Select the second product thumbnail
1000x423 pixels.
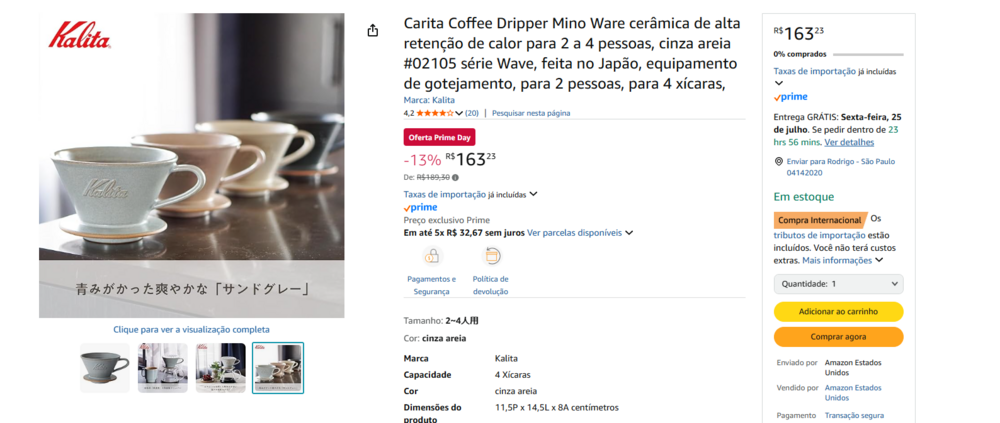pos(163,367)
